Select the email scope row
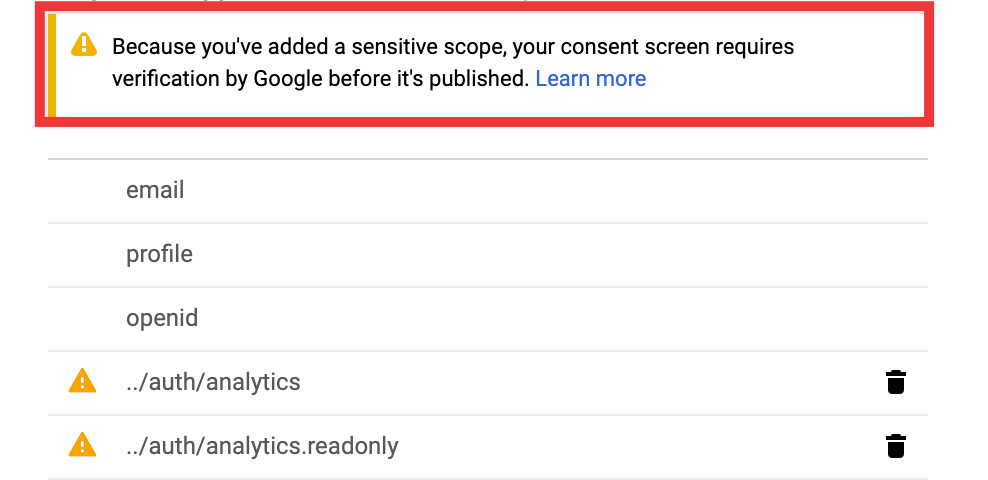The height and width of the screenshot is (480, 988). pyautogui.click(x=155, y=190)
